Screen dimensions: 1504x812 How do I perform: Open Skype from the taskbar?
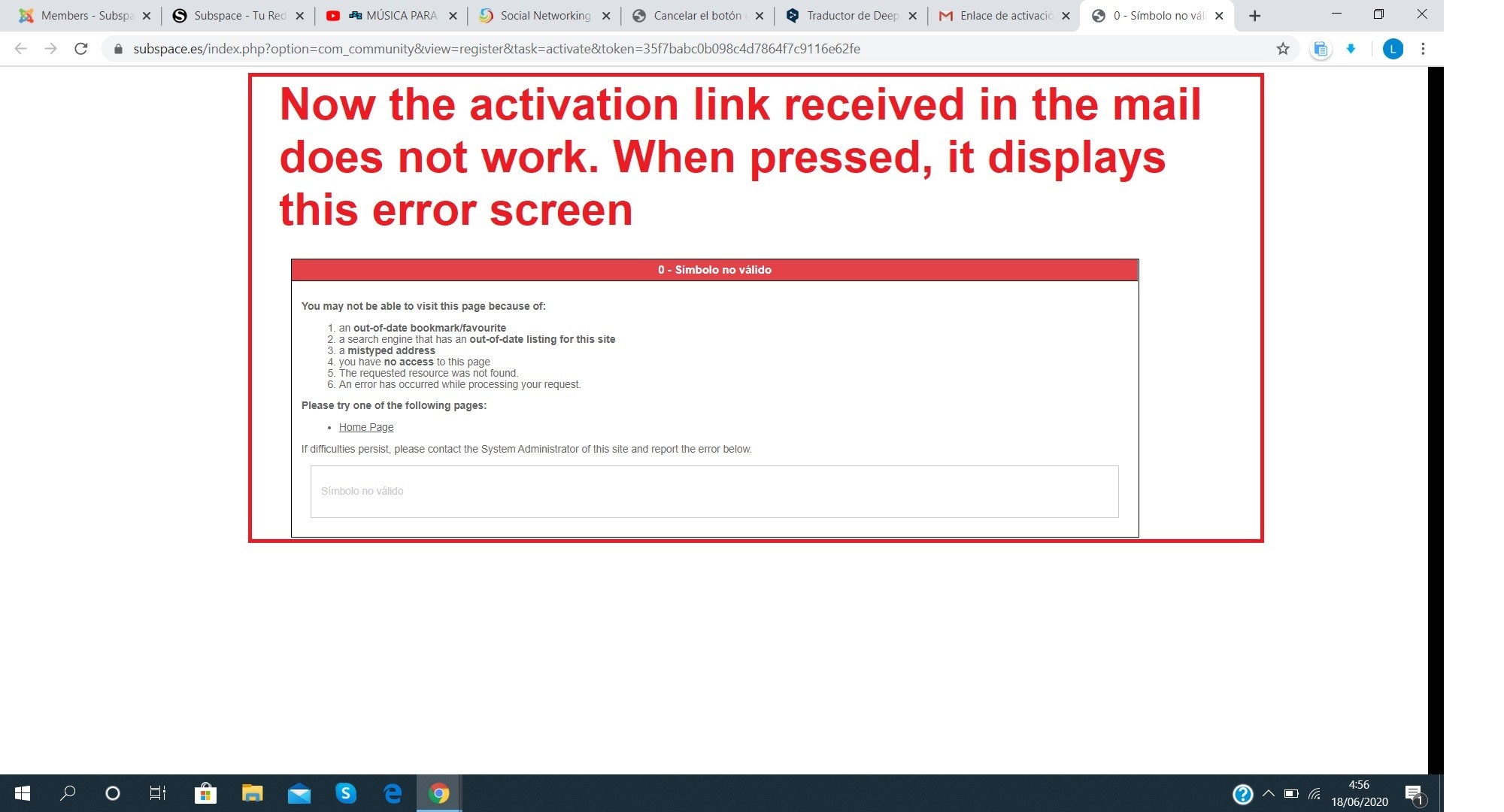point(345,793)
